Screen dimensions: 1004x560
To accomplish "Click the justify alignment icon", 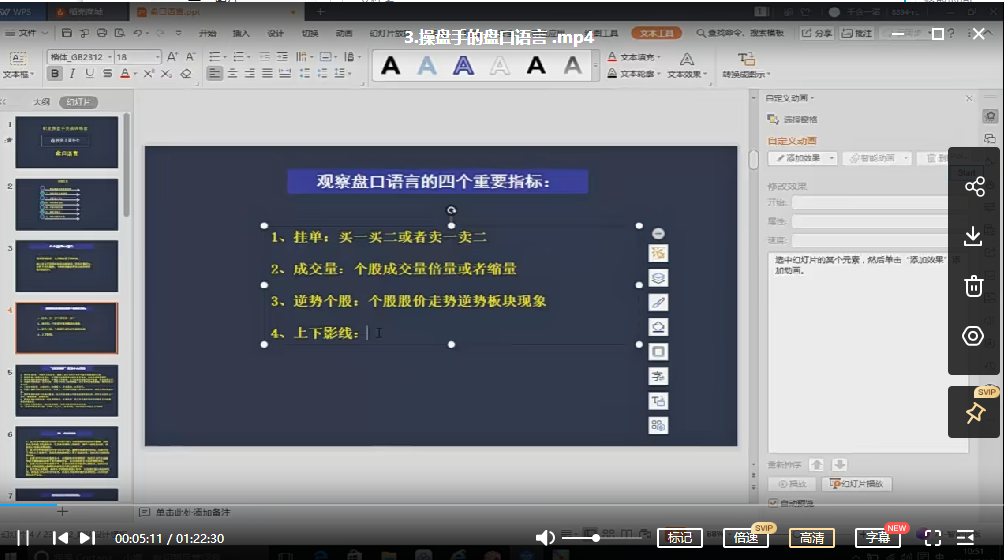I will 267,74.
